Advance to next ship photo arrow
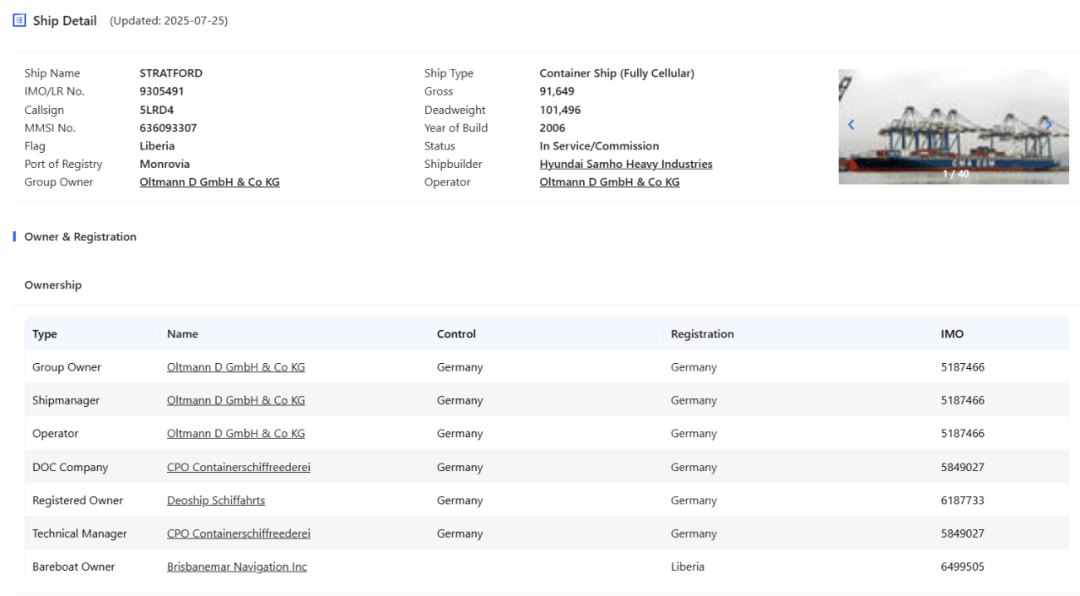Viewport: 1080px width, 596px height. (x=1048, y=125)
